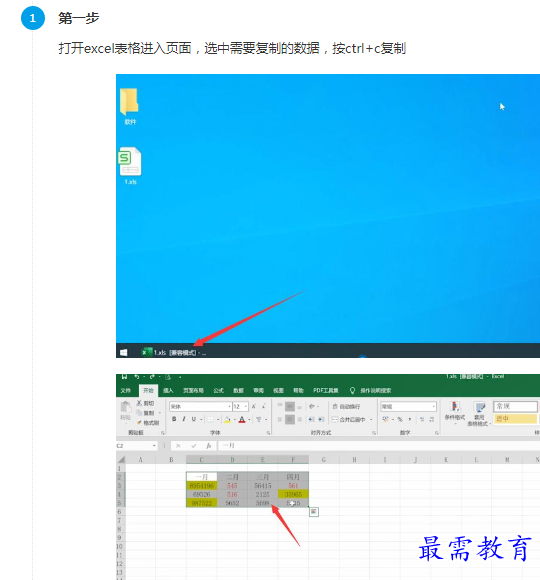The image size is (540, 580).
Task: Click the Accounting number format icon
Action: [386, 419]
